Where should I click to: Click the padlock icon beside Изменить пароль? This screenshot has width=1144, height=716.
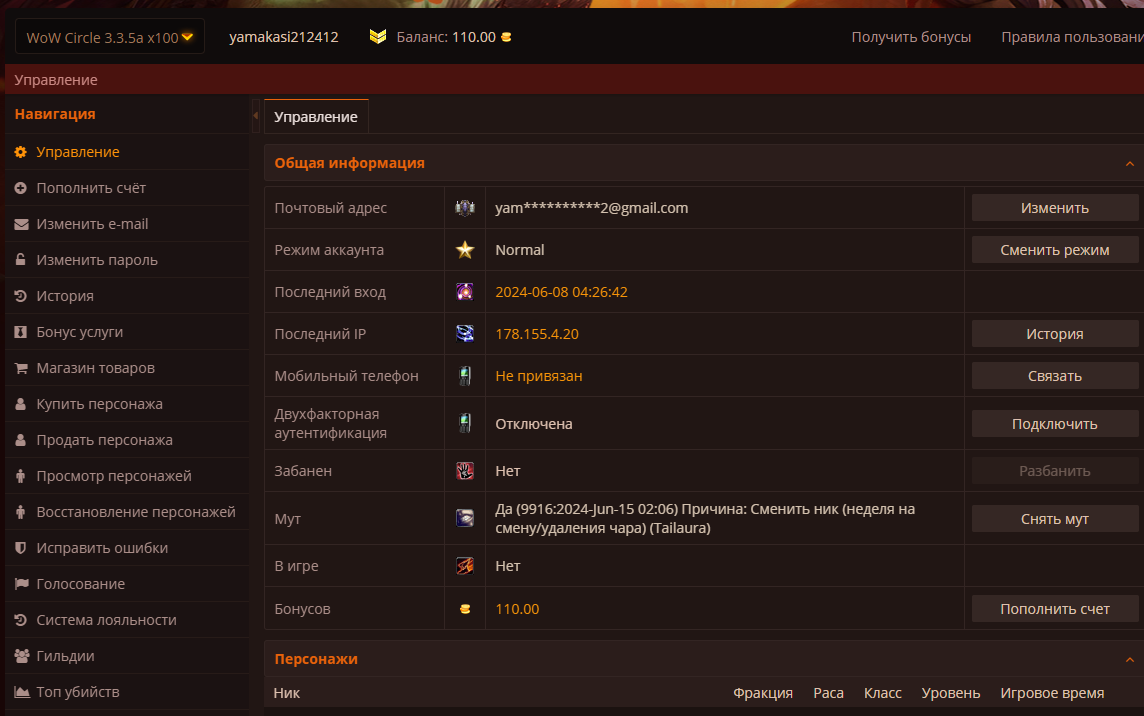coord(20,259)
